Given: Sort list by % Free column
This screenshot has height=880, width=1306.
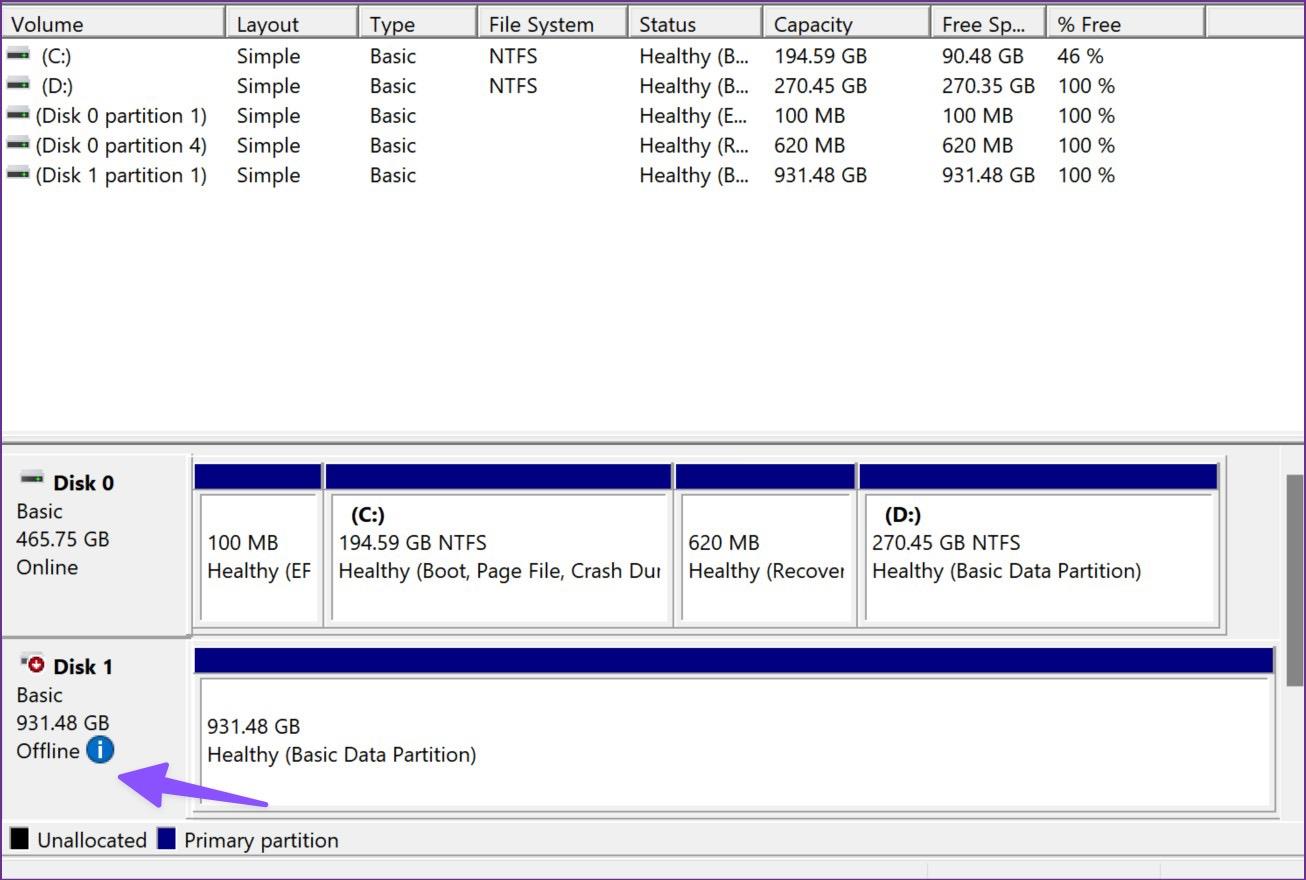Looking at the screenshot, I should (x=1125, y=24).
